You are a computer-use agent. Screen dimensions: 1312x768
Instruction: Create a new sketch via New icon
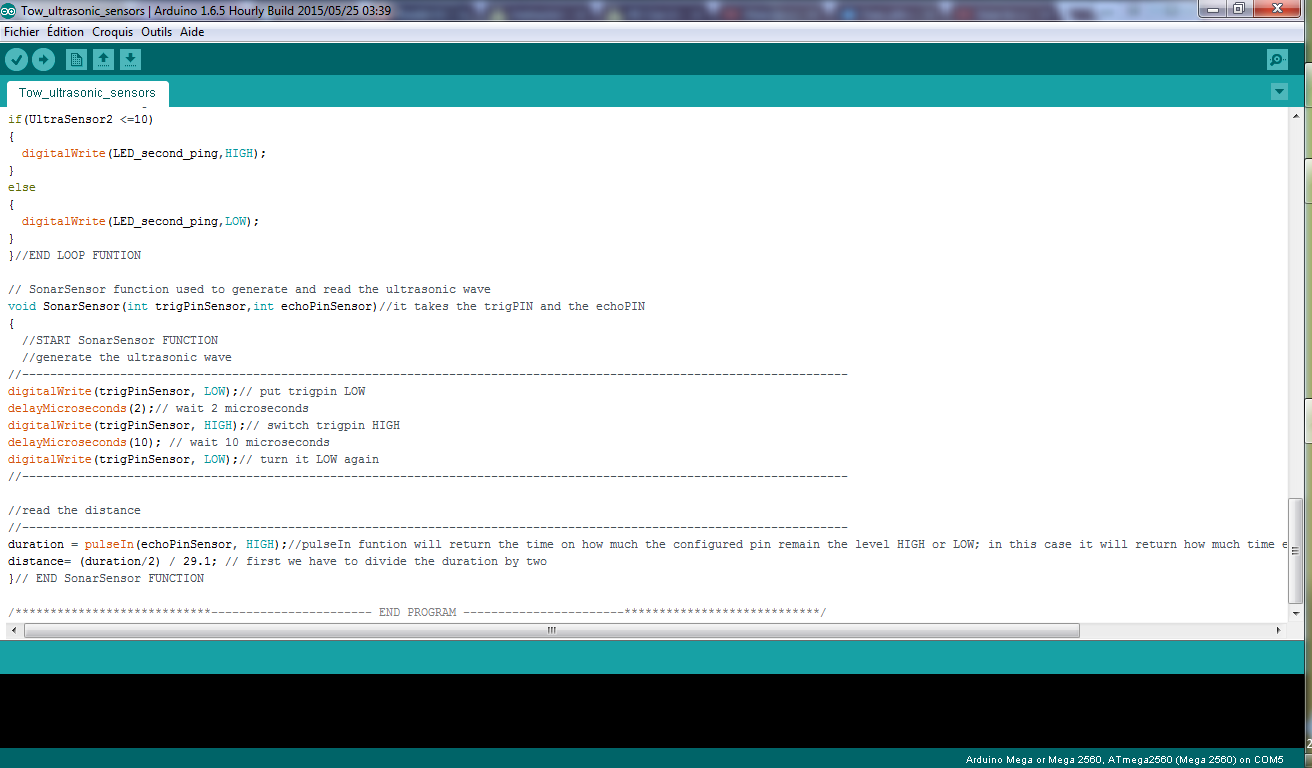[x=76, y=59]
